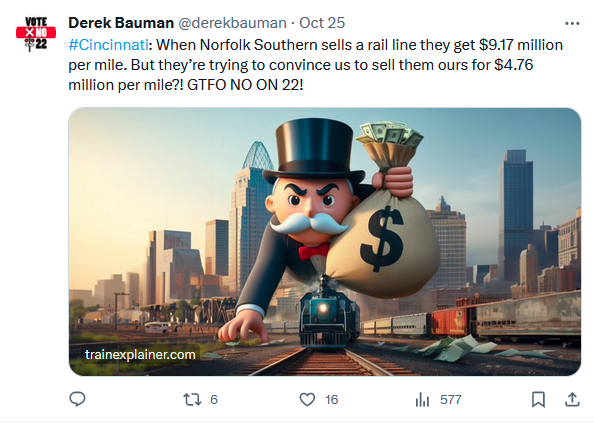Screen dimensions: 594x424
Task: Click the like count of 16
Action: point(331,400)
